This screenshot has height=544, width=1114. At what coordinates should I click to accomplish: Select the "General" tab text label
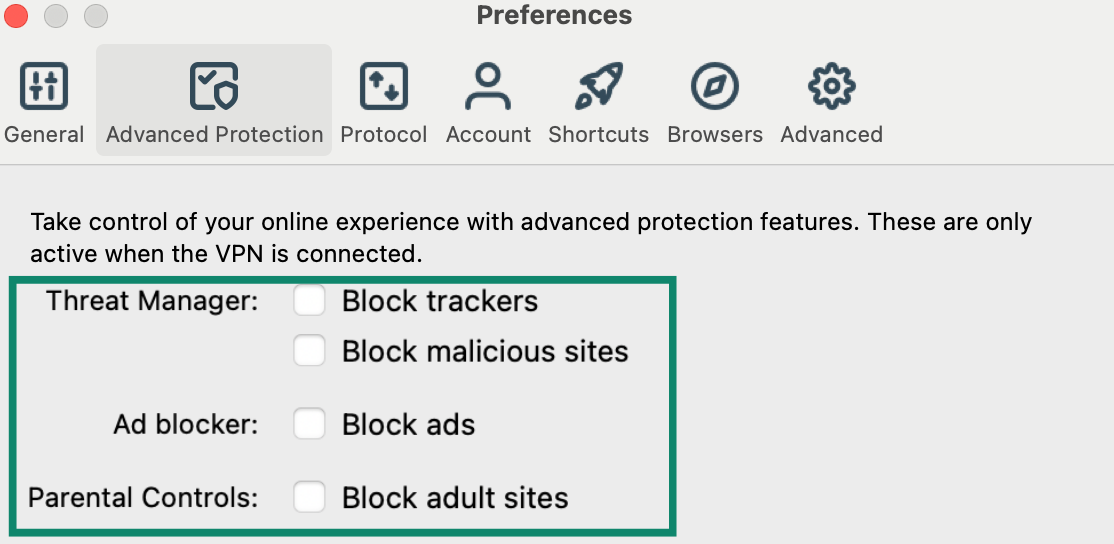click(x=44, y=135)
